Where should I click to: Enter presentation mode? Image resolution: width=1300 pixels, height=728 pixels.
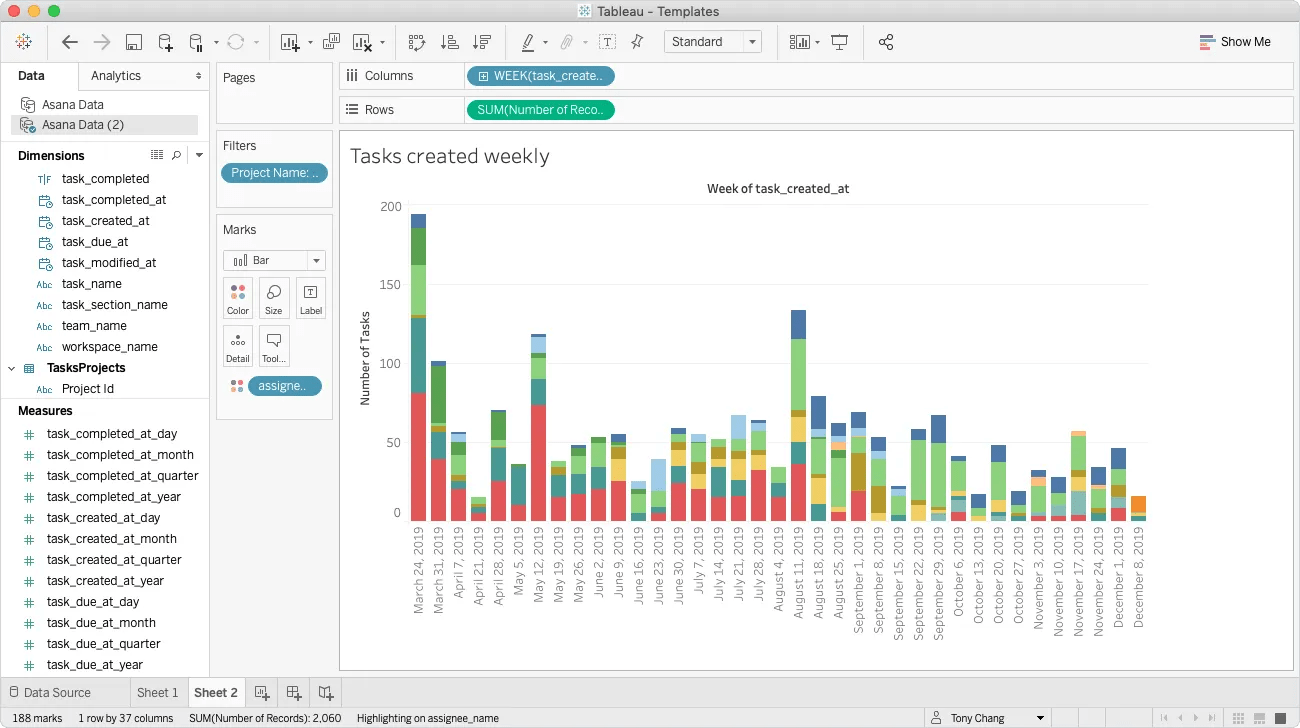tap(840, 42)
